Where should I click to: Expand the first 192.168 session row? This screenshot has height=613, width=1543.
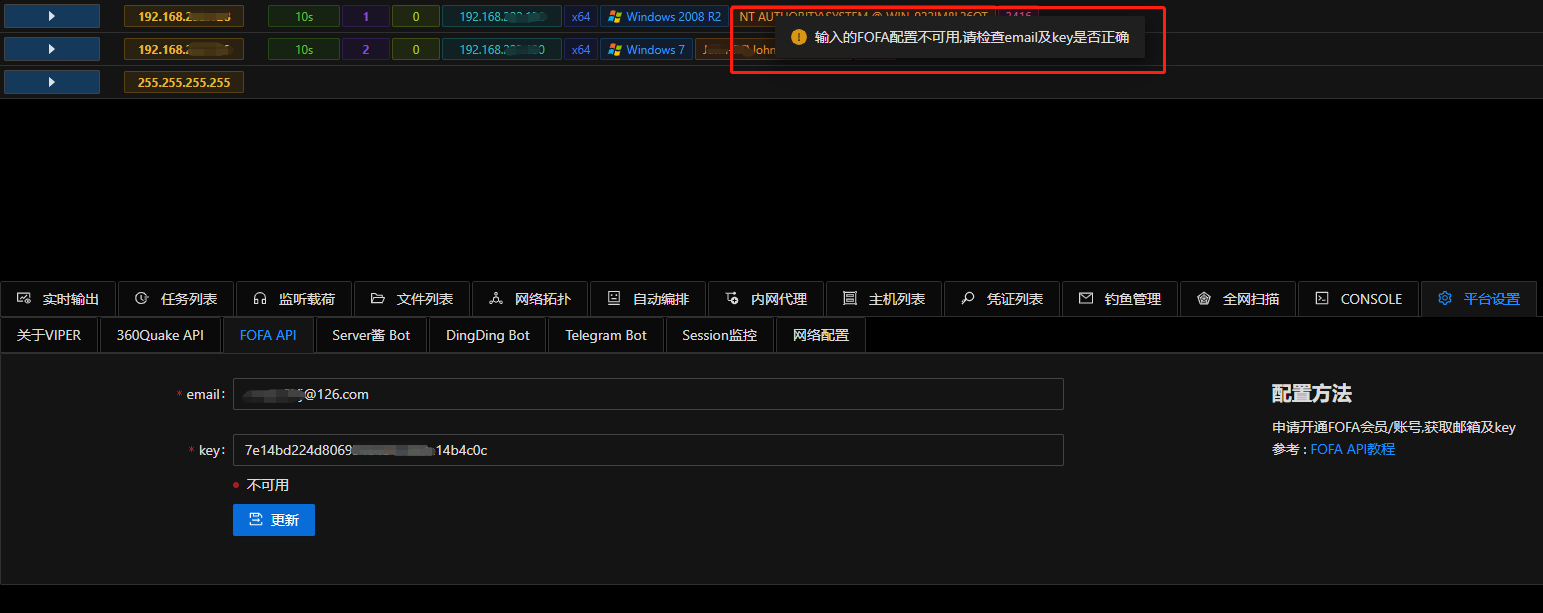[x=51, y=15]
